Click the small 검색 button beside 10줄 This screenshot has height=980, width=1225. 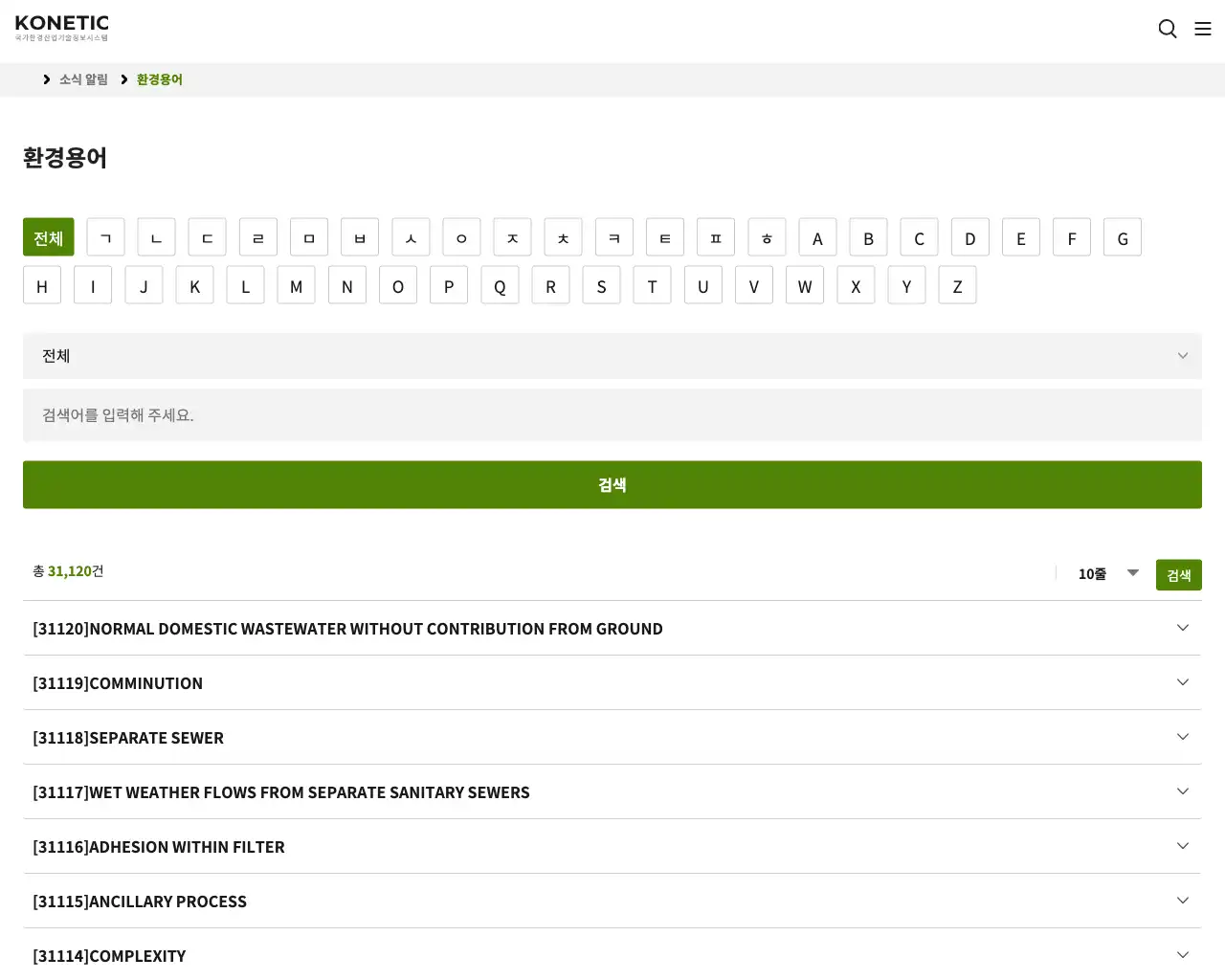point(1179,574)
